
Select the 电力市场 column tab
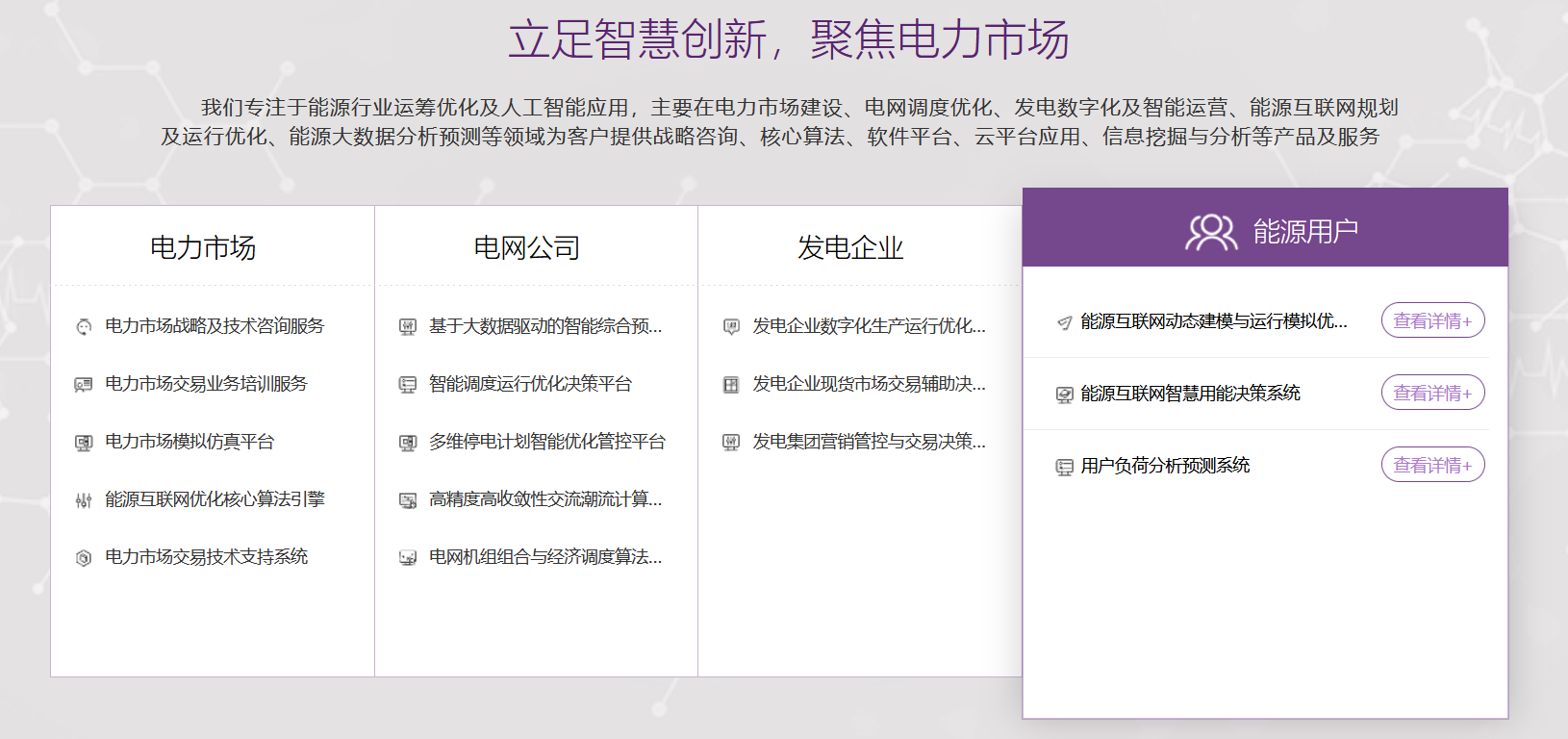coord(203,247)
